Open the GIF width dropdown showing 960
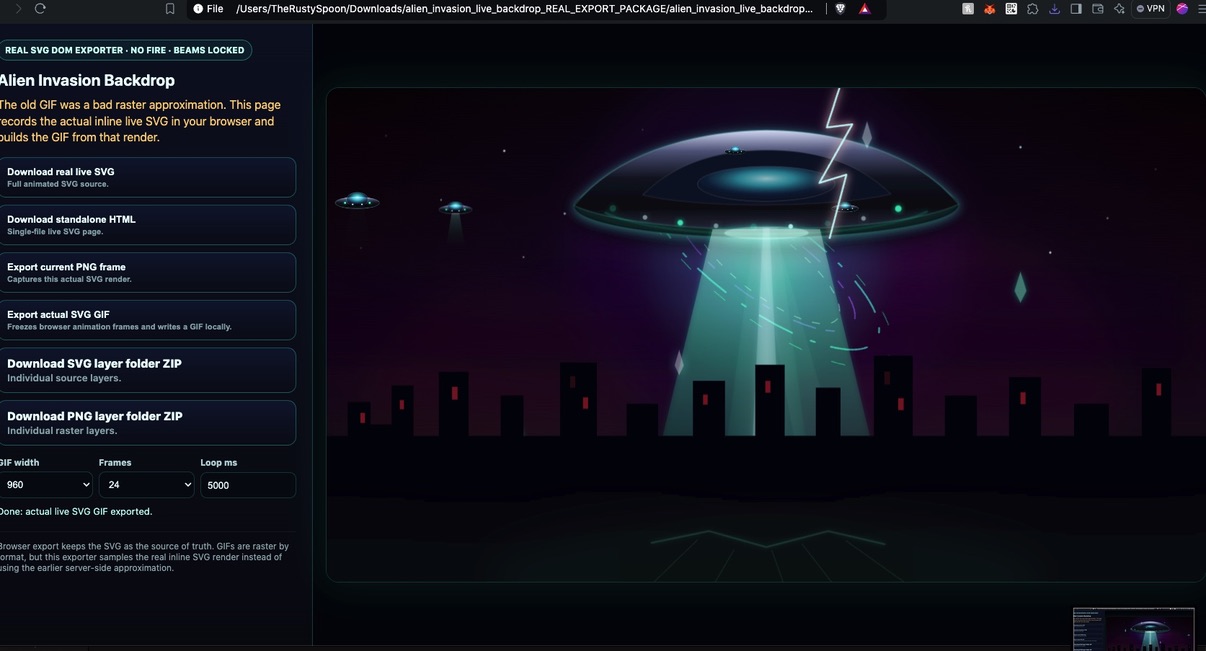Screen dimensions: 1206x651 45,485
